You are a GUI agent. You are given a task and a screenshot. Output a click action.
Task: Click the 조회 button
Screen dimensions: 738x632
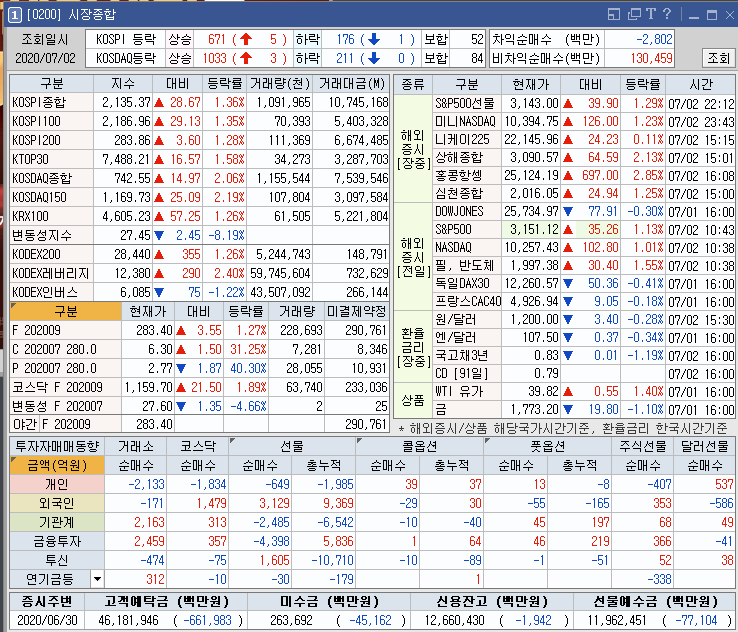718,58
